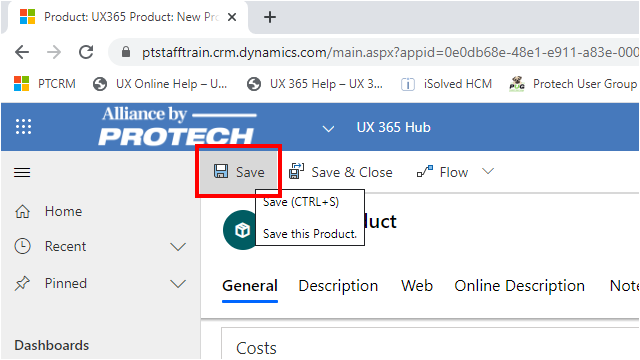
Task: Expand the Recent section chevron
Action: click(x=178, y=247)
